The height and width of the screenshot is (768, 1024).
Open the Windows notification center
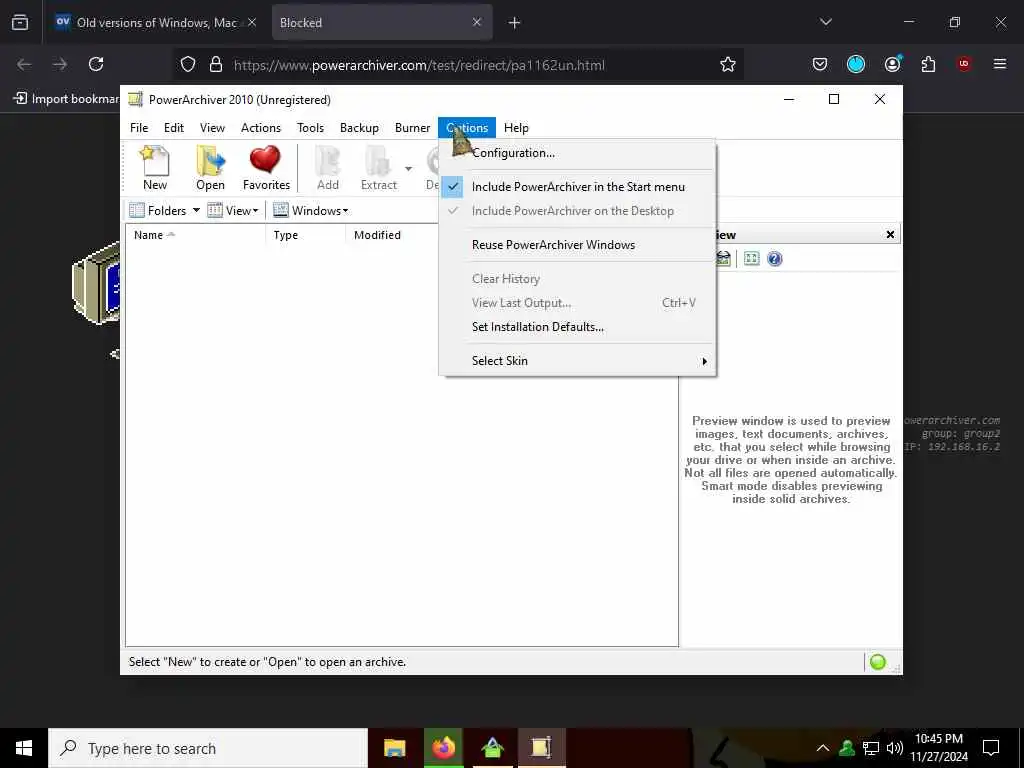pos(991,748)
